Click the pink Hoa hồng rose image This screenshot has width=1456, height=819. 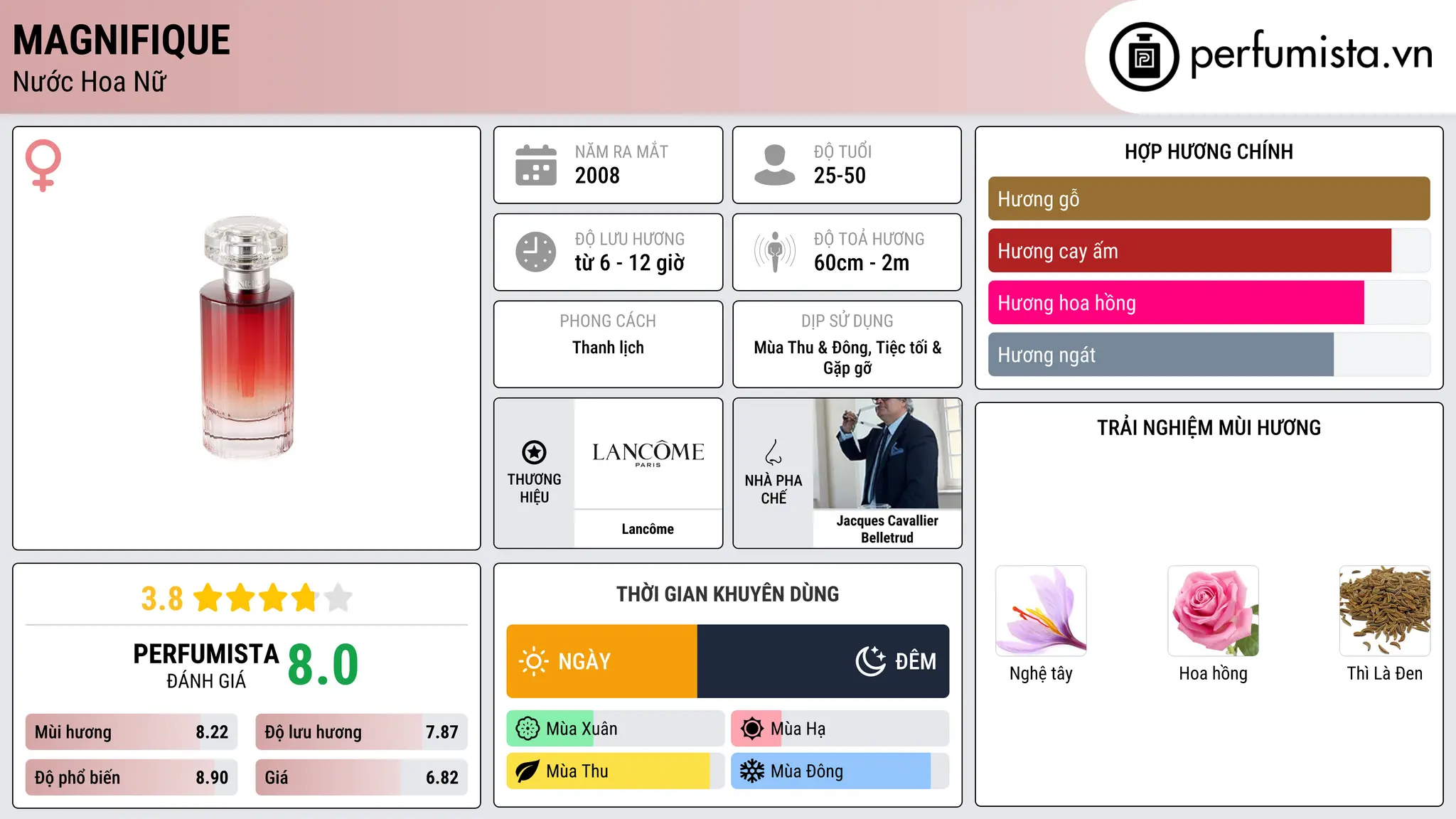click(1213, 611)
